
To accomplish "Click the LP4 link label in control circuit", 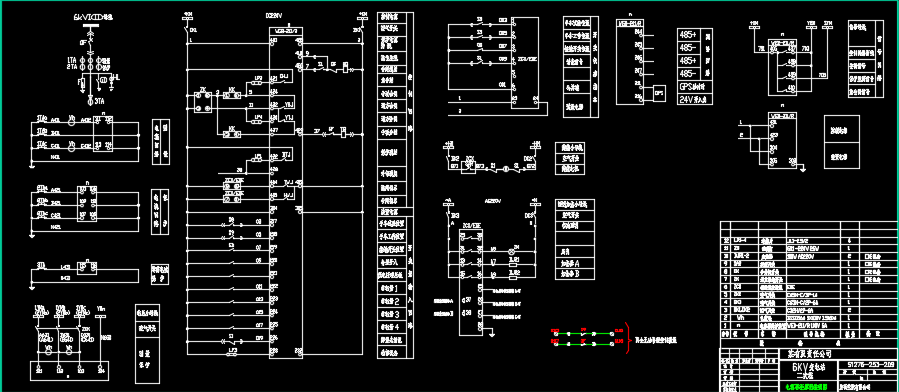I will coord(259,116).
